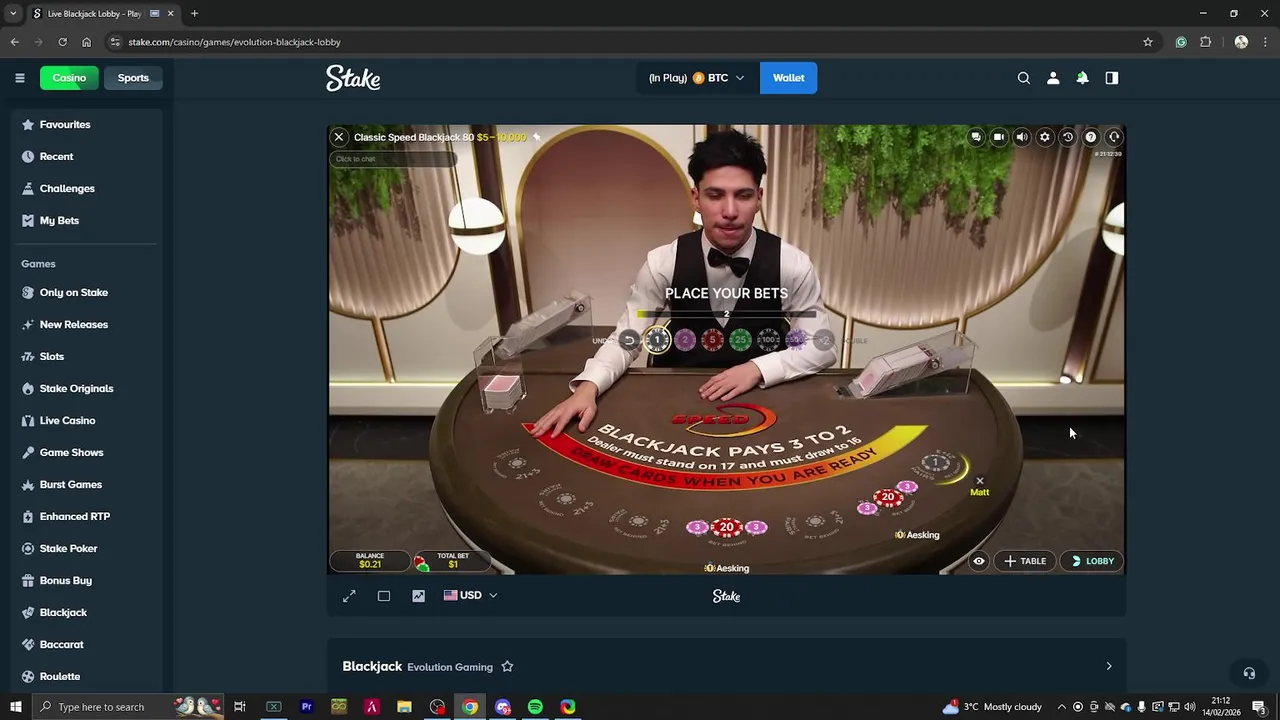Screen dimensions: 1280x720
Task: Select the green 25 chip
Action: point(740,341)
